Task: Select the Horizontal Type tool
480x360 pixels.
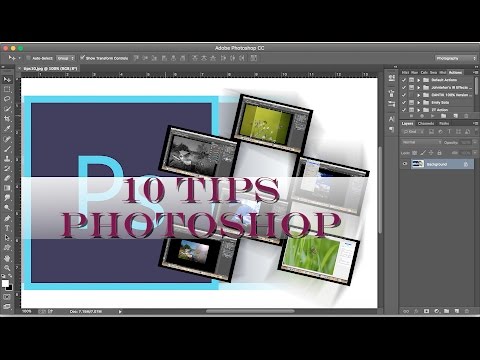Action: click(7, 228)
